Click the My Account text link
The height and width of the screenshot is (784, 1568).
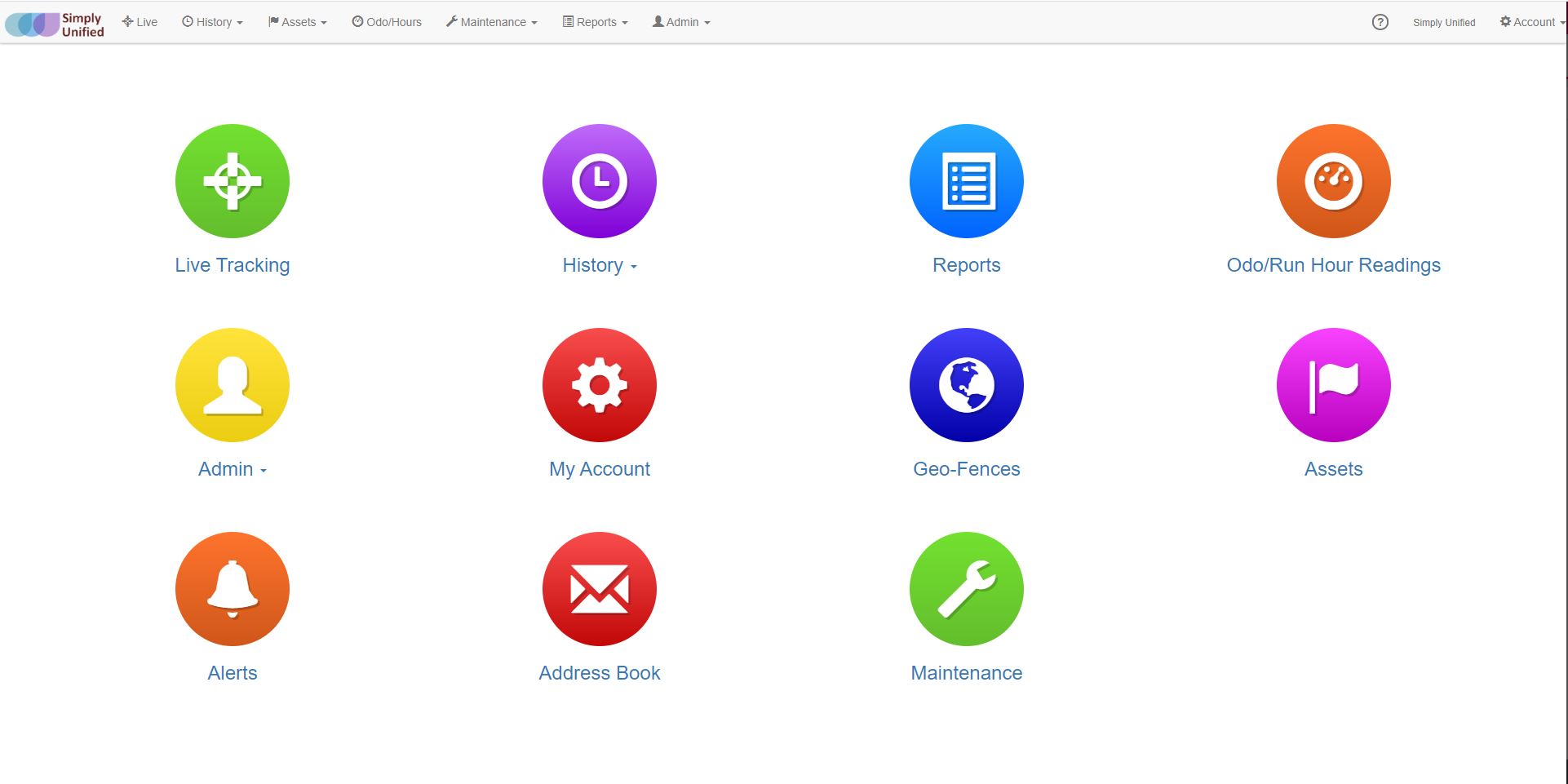600,469
